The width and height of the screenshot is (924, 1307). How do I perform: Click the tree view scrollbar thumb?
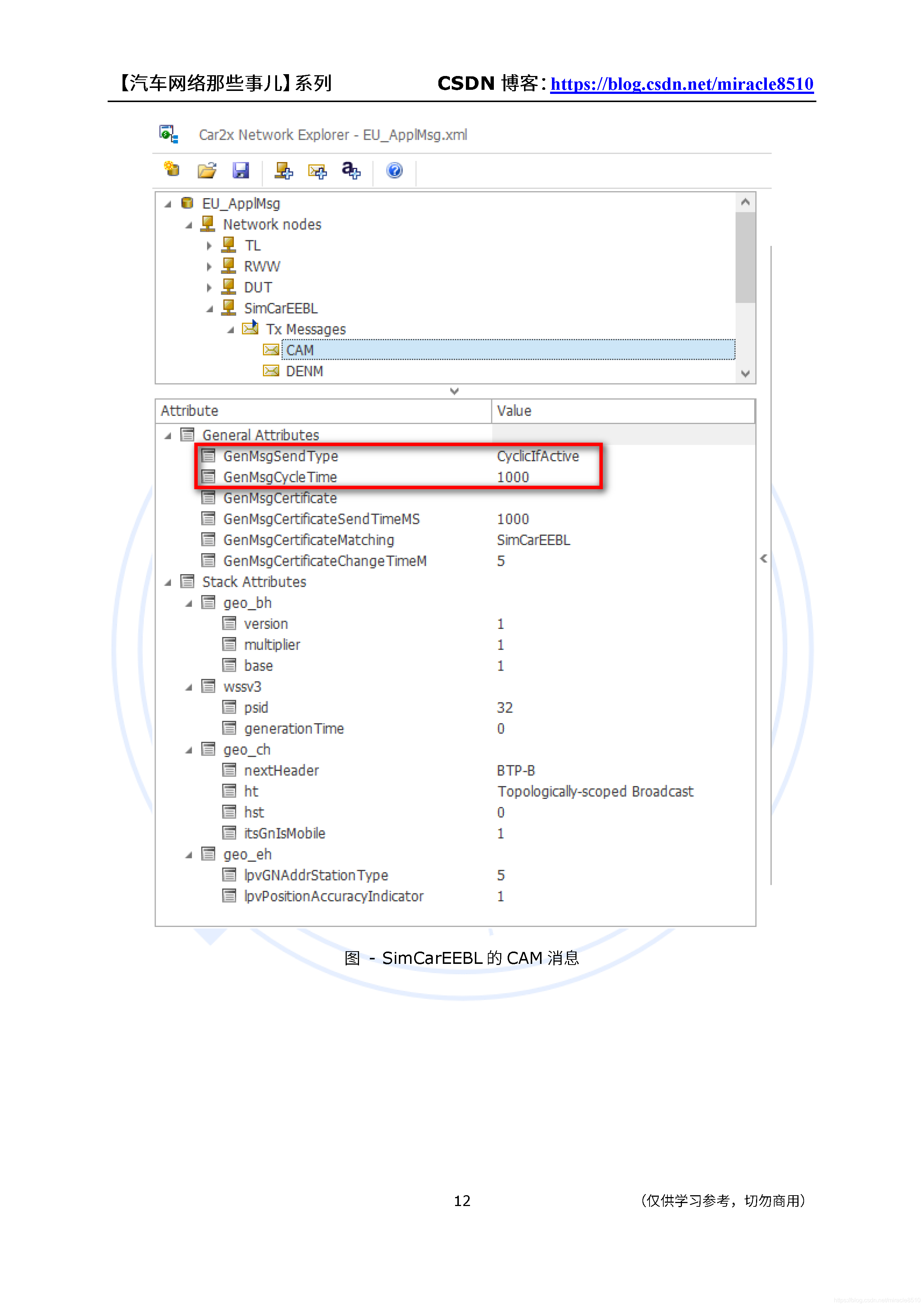[x=745, y=257]
